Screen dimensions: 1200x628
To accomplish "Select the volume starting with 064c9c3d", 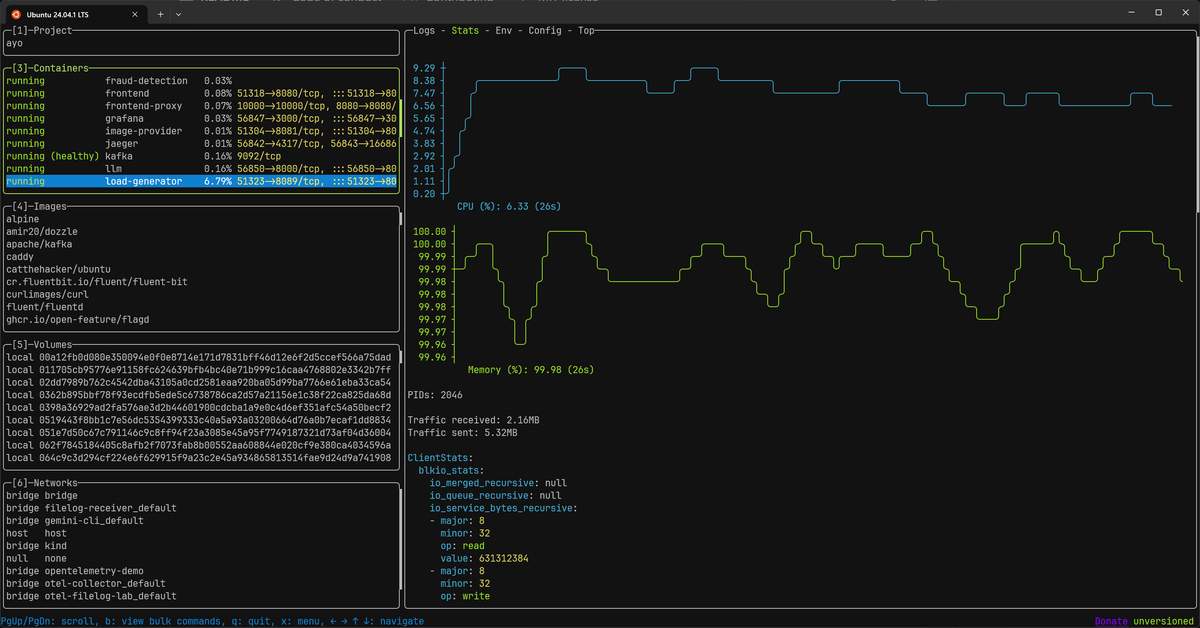I will tap(200, 458).
